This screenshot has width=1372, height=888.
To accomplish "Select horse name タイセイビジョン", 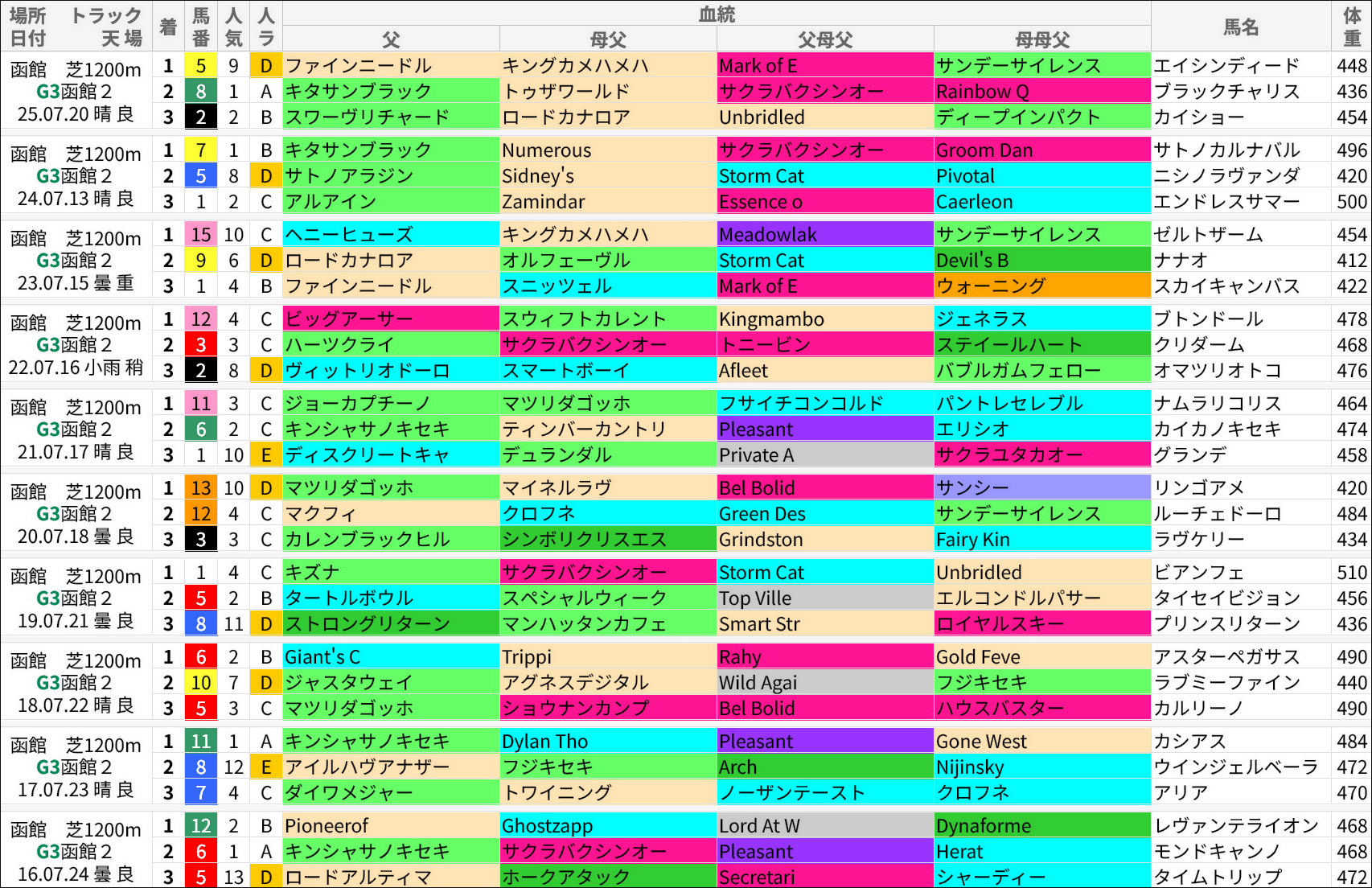I will 1226,598.
